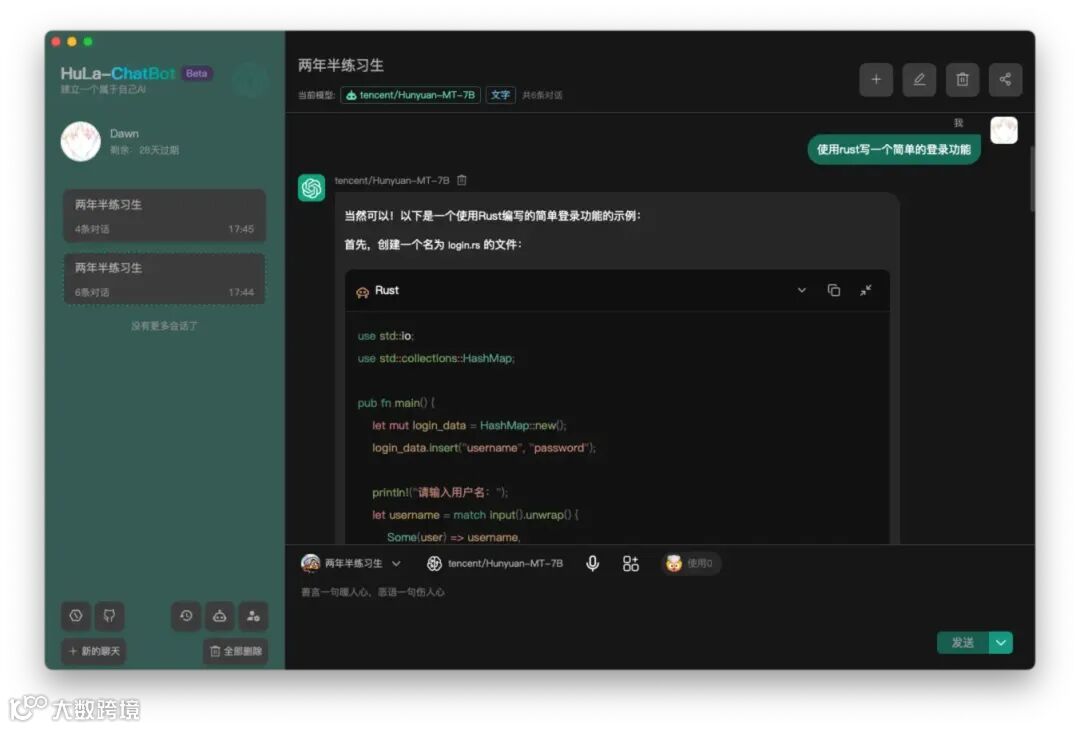Open the 两年半练习生 role dropdown in input bar

(351, 564)
